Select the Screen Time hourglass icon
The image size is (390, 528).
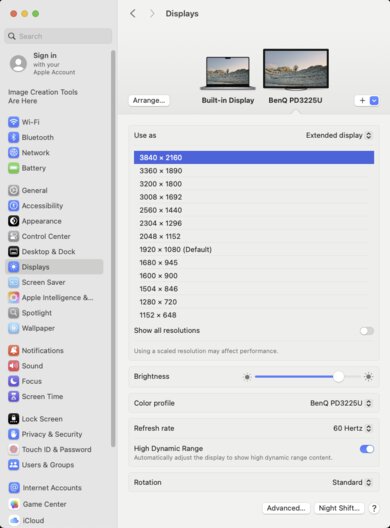pyautogui.click(x=13, y=396)
